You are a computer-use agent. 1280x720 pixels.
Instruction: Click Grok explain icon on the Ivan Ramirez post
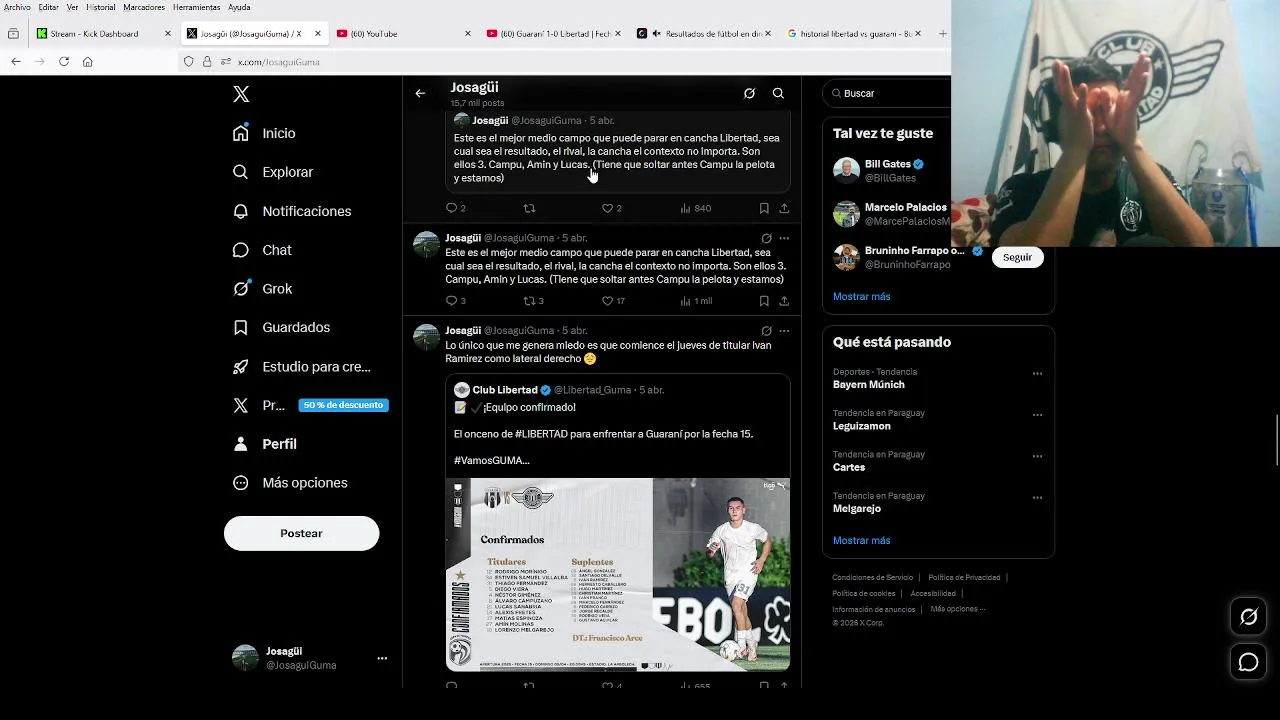[x=766, y=330]
